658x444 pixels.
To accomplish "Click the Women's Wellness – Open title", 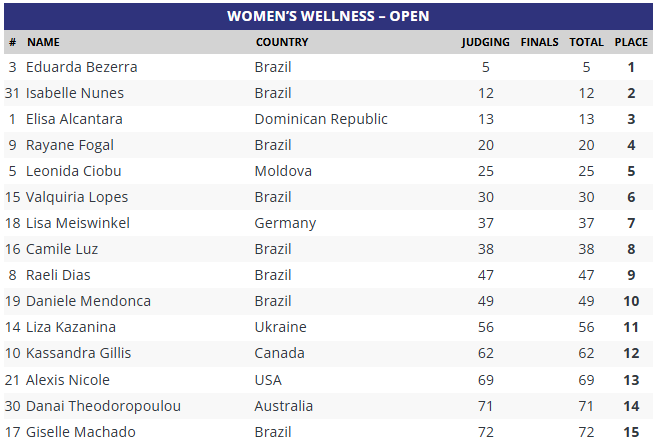I will (x=328, y=16).
